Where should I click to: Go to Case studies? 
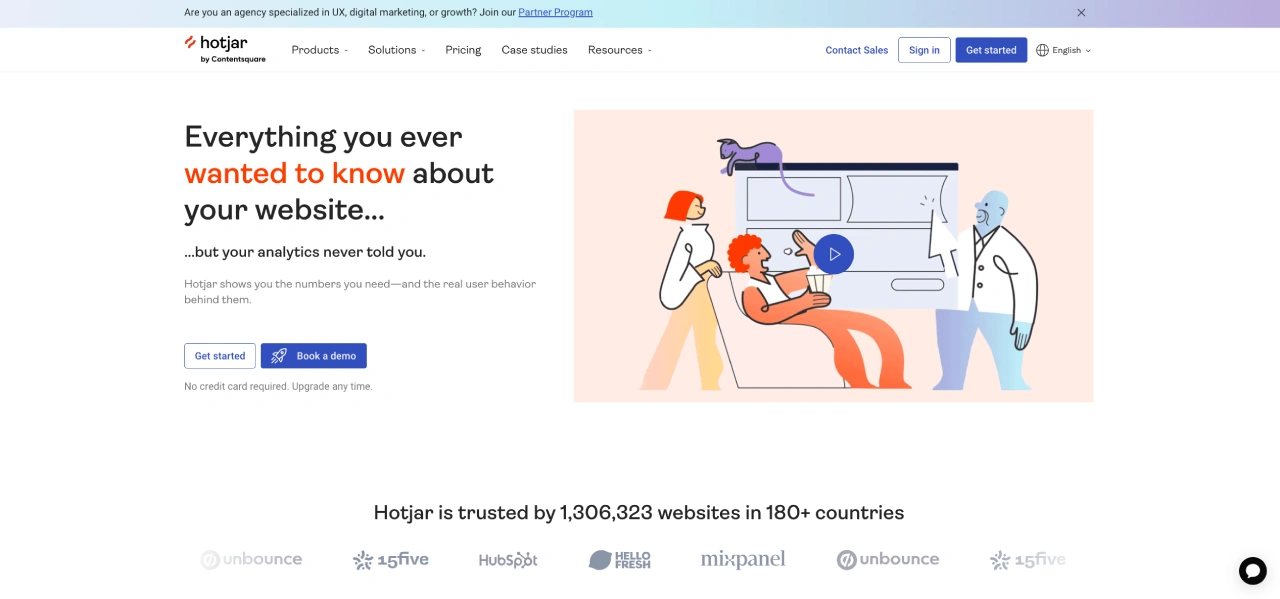coord(534,50)
